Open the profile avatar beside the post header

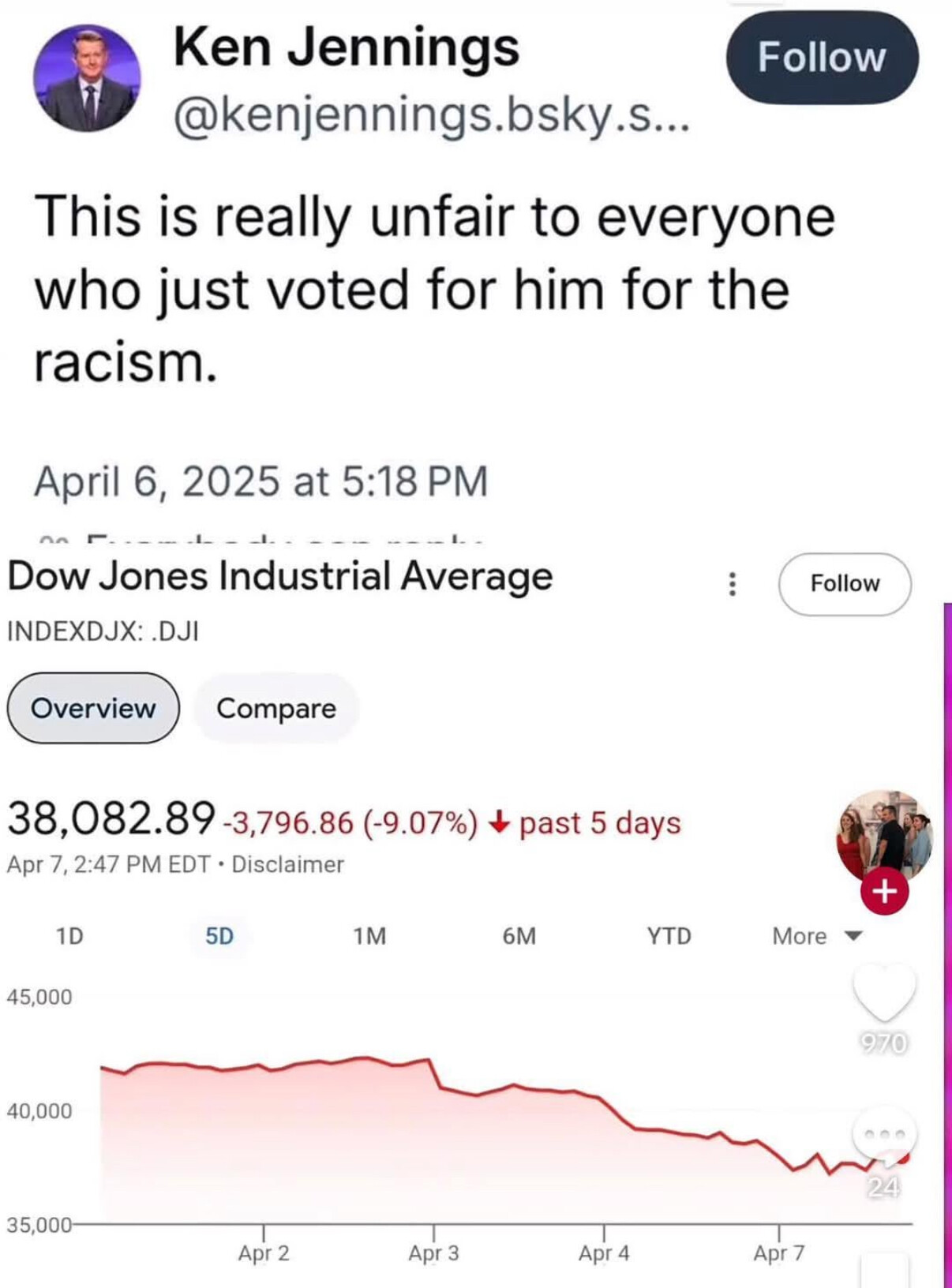pyautogui.click(x=87, y=78)
